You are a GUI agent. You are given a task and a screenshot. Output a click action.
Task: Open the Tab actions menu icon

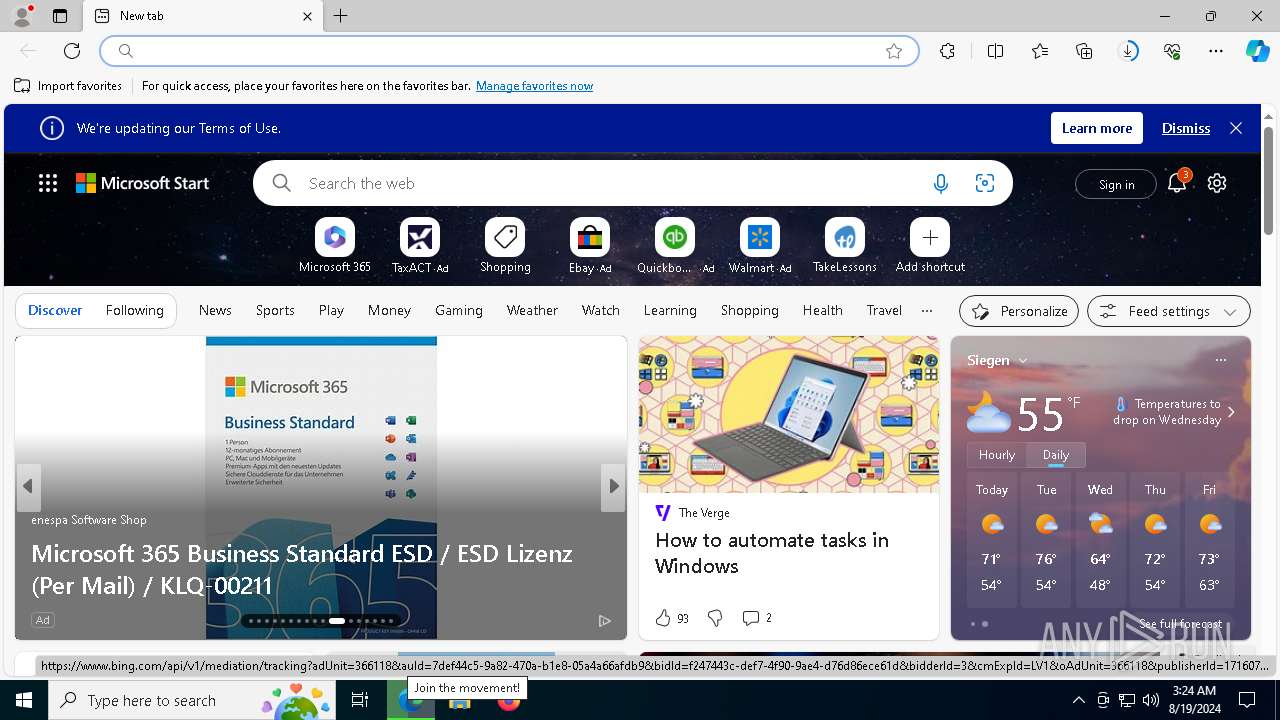point(60,16)
